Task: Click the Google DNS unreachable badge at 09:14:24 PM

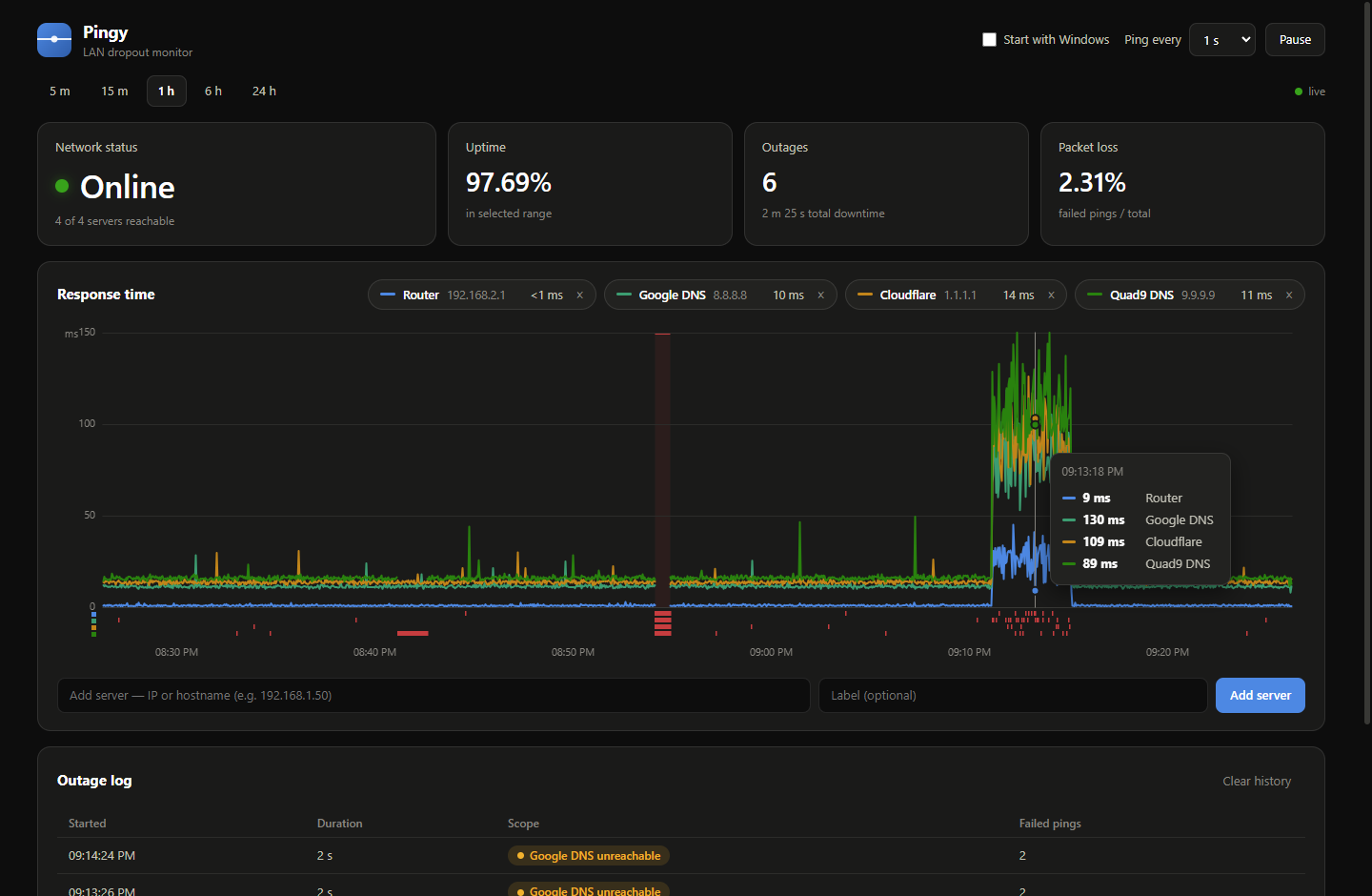Action: click(589, 856)
